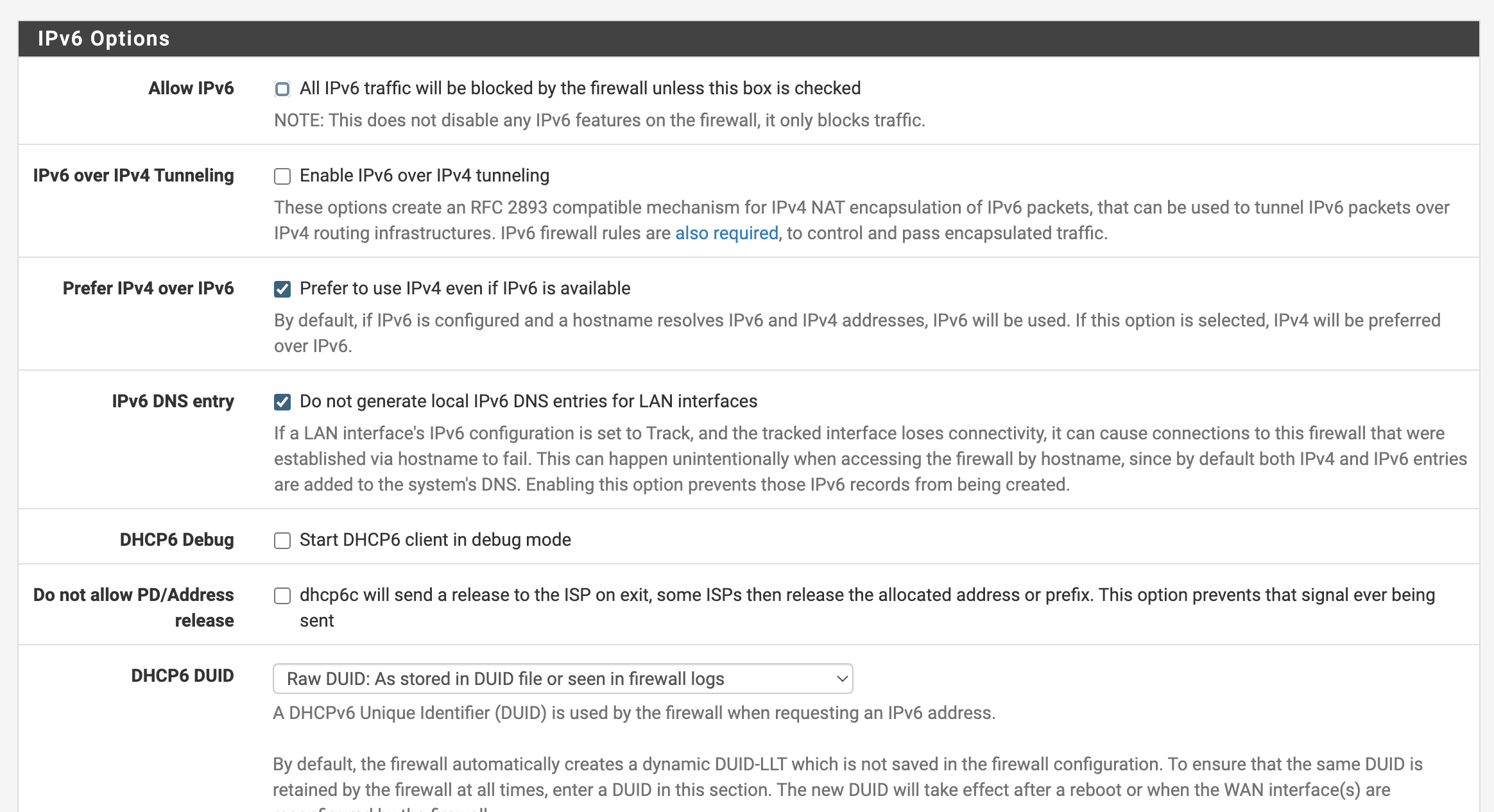Click the "dhcp6c will send a release" description label
The image size is (1494, 812).
(866, 595)
